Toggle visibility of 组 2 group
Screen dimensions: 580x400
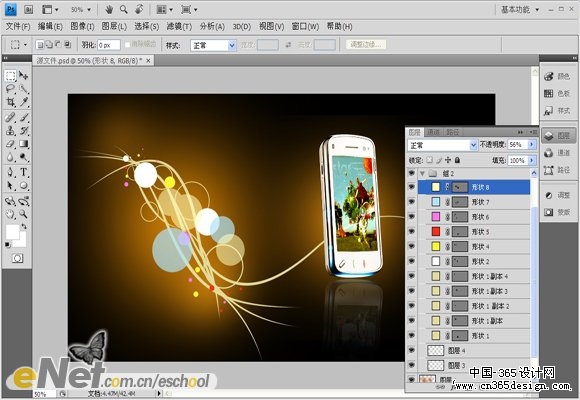[411, 173]
